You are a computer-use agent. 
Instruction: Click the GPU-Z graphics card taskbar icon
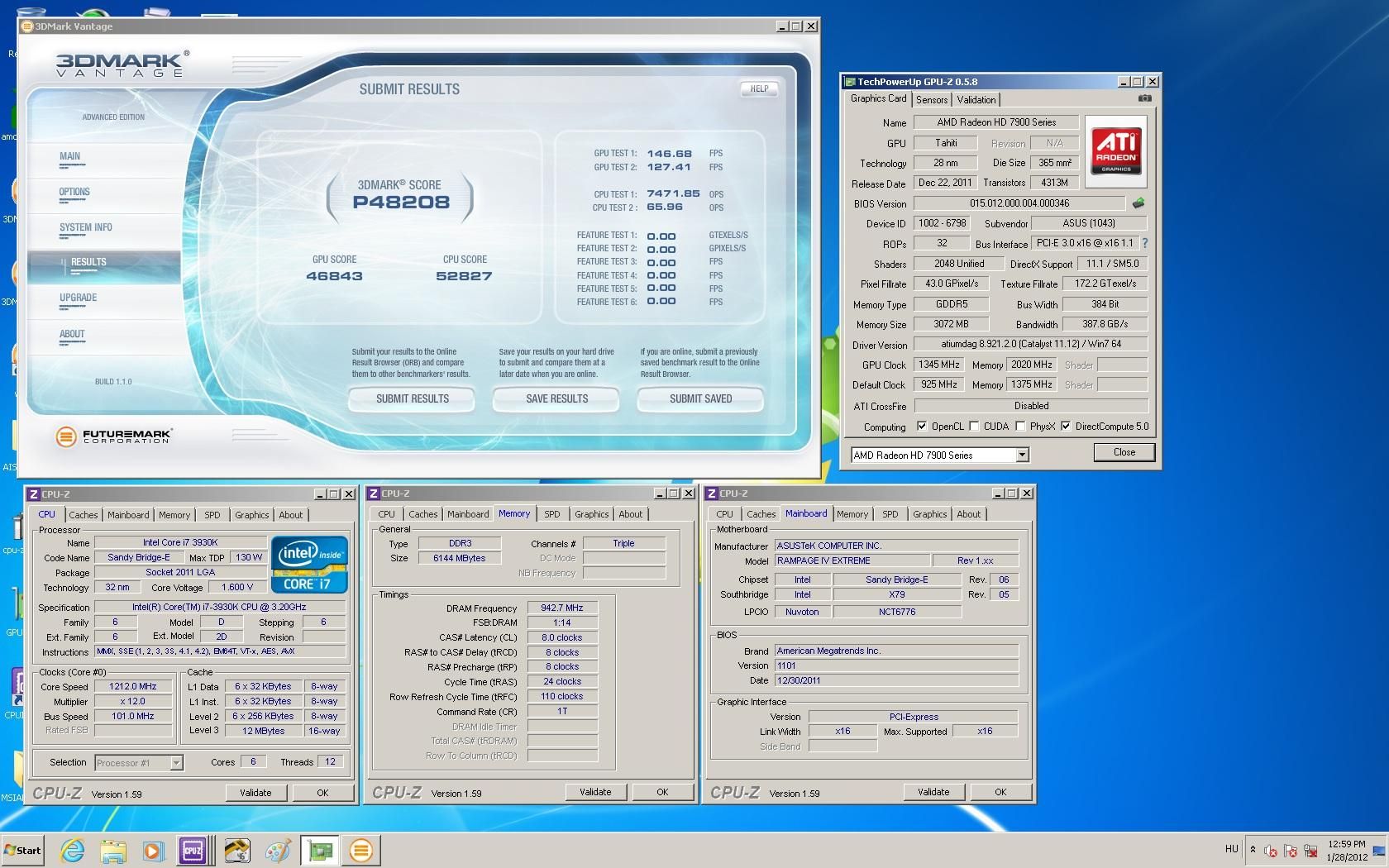point(318,850)
